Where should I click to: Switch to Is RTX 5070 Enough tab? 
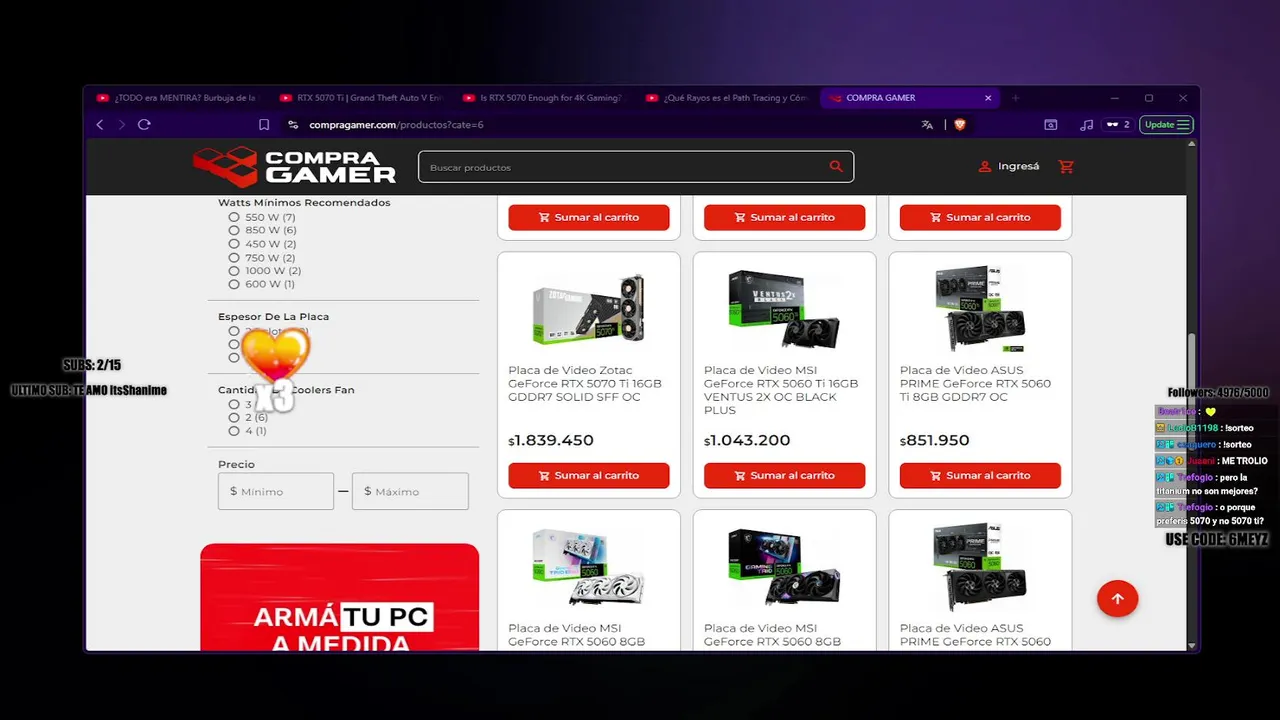click(x=543, y=98)
